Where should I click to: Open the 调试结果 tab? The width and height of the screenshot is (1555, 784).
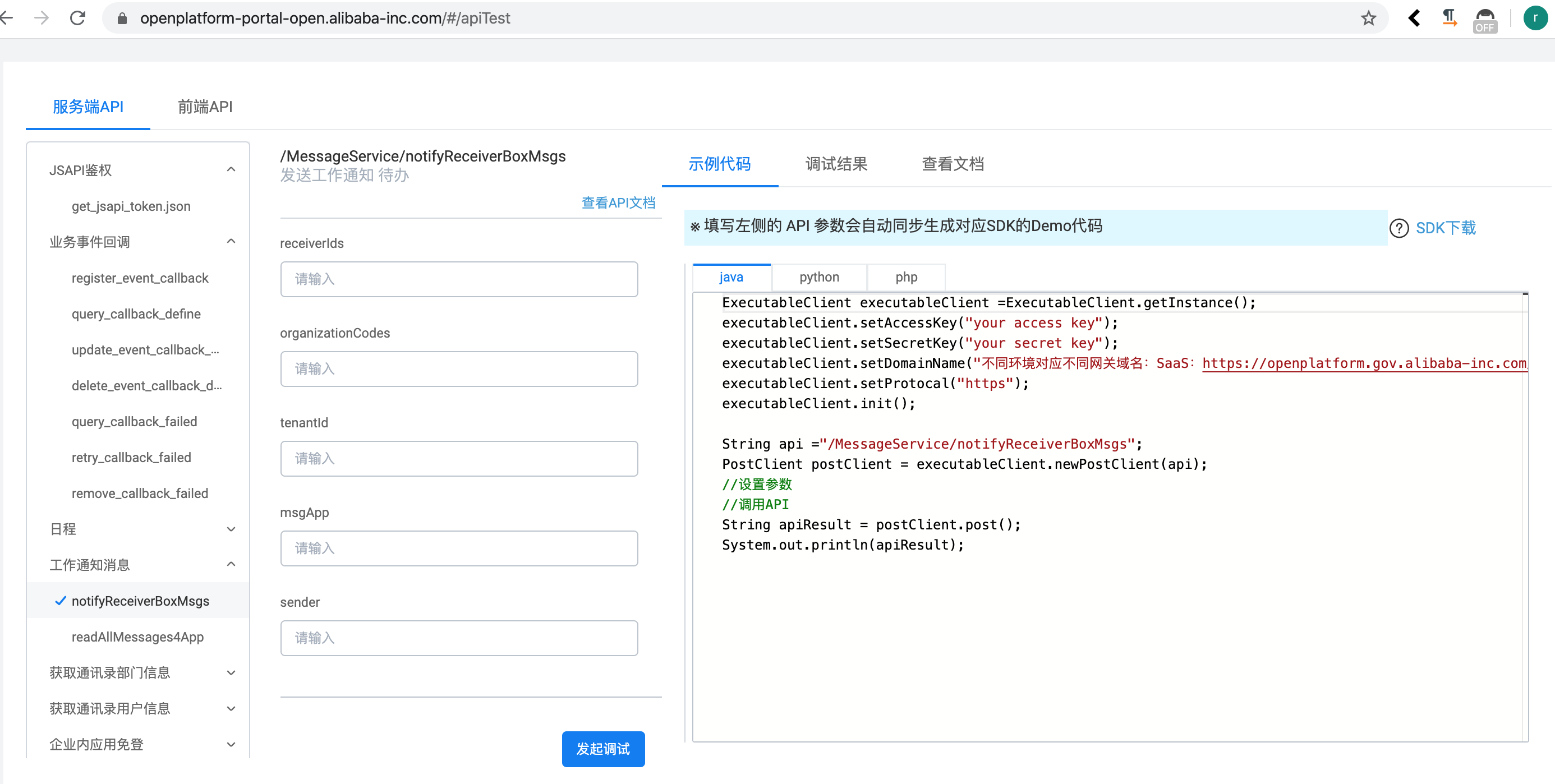point(836,164)
